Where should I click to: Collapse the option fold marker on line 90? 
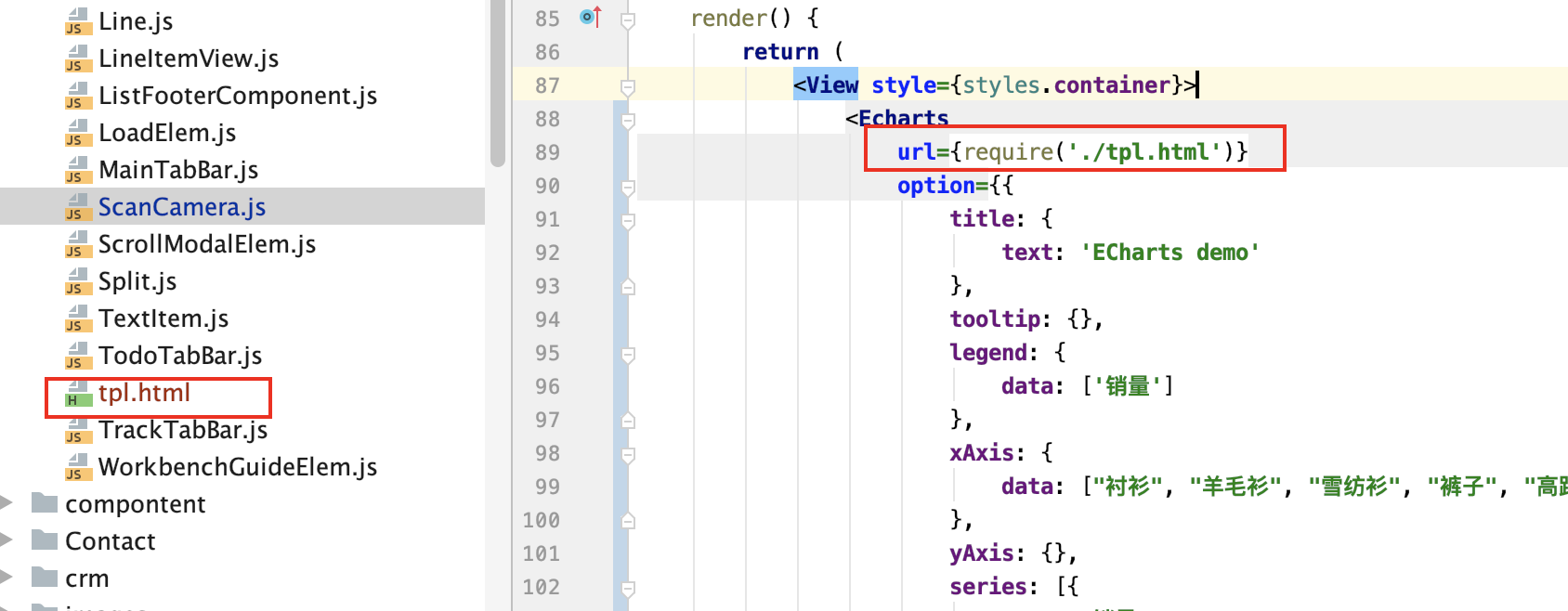point(628,188)
